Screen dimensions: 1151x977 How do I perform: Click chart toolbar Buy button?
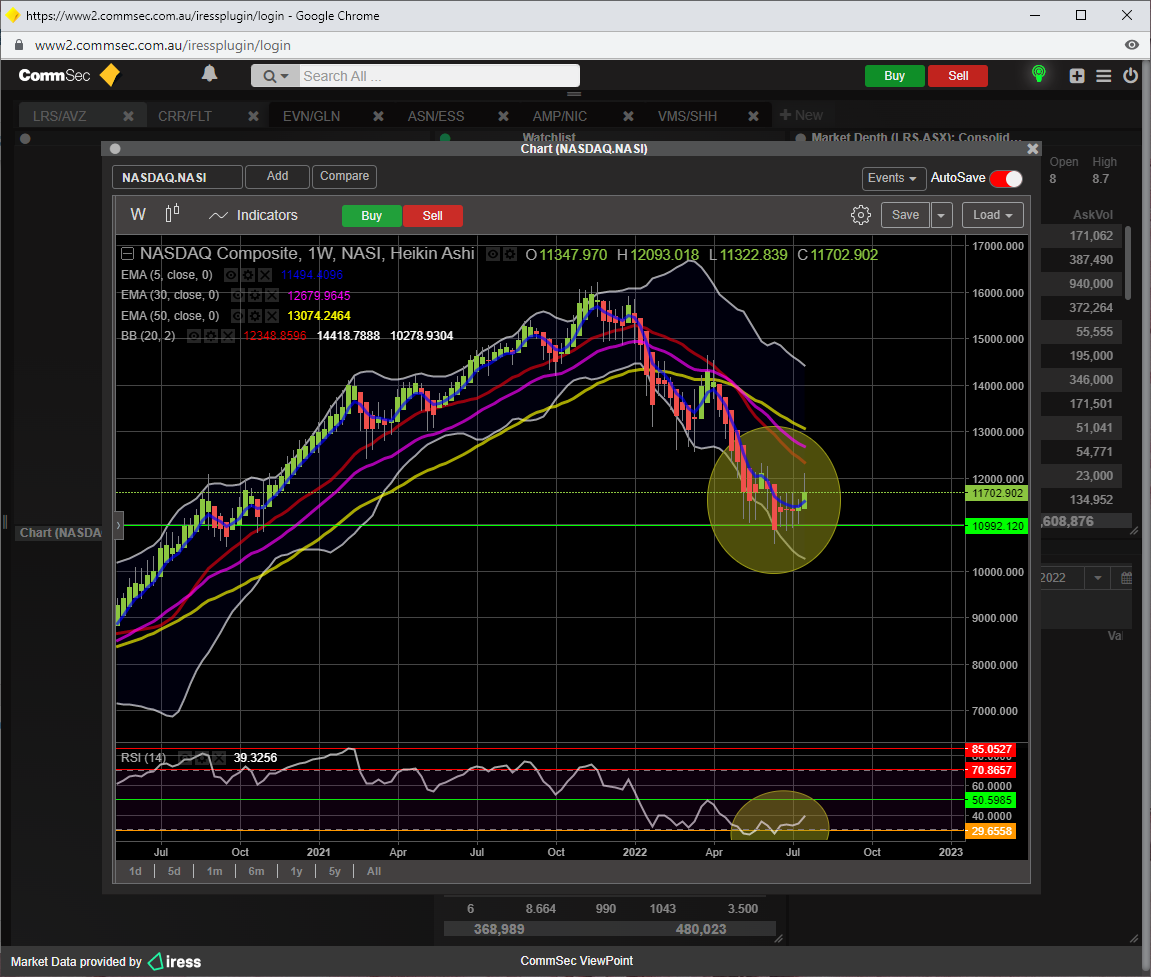(x=371, y=216)
